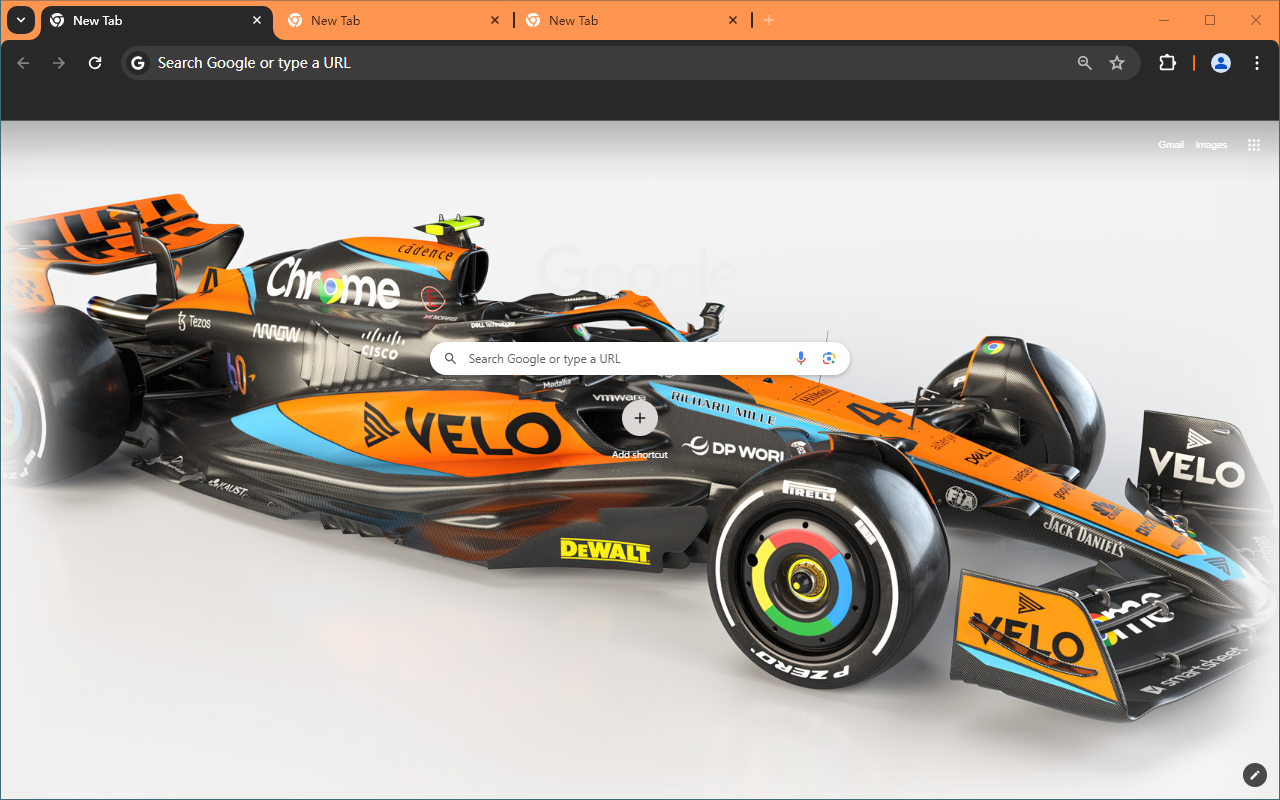Close the third New Tab

733,20
